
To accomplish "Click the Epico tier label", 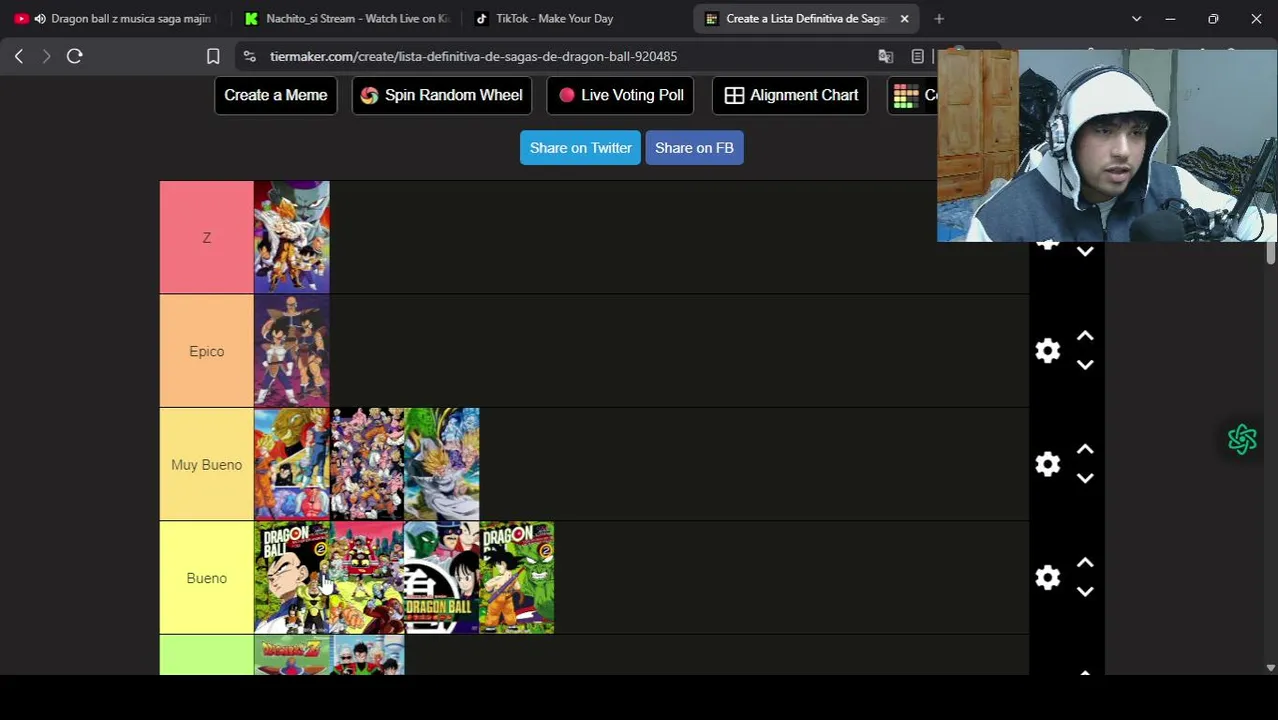I will (207, 351).
